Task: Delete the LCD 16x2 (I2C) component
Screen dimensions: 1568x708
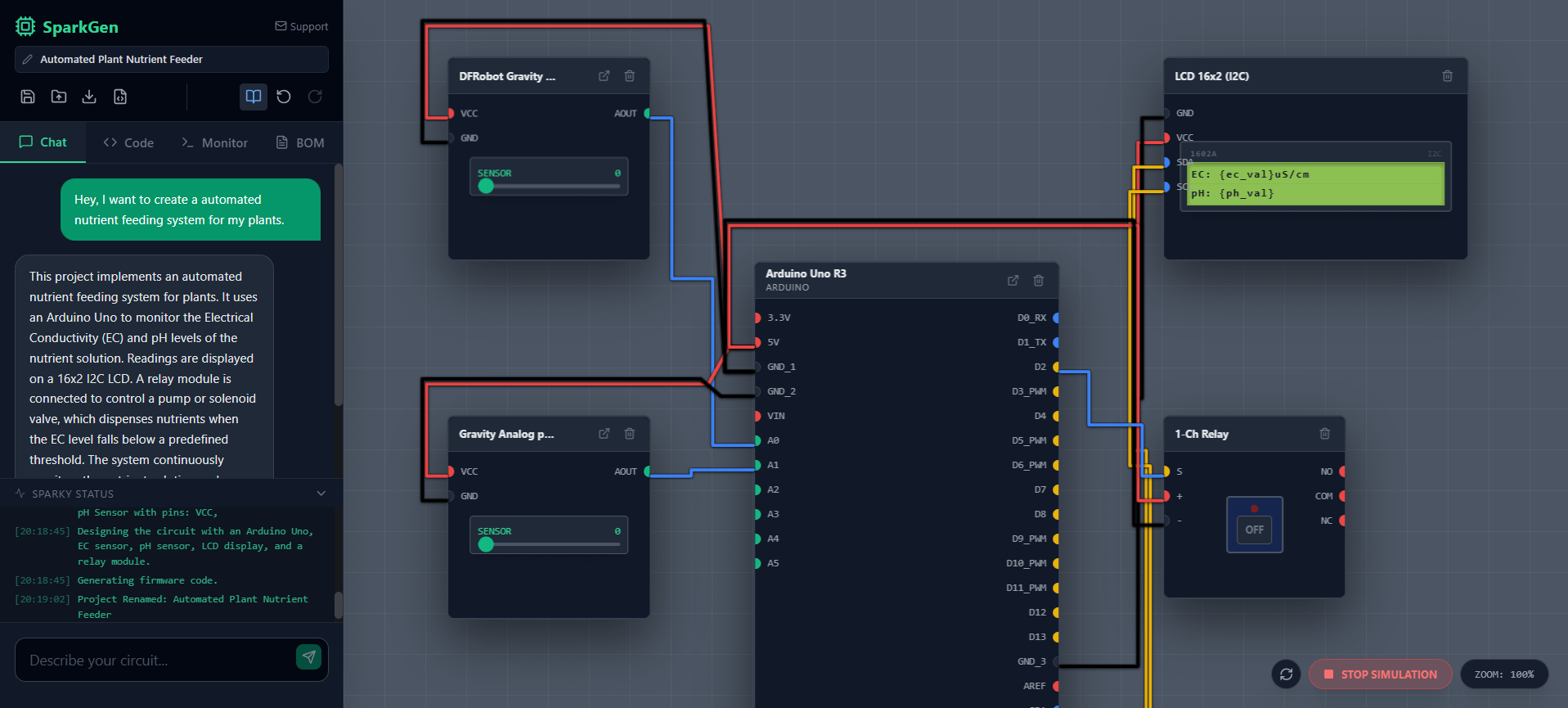Action: pyautogui.click(x=1447, y=76)
